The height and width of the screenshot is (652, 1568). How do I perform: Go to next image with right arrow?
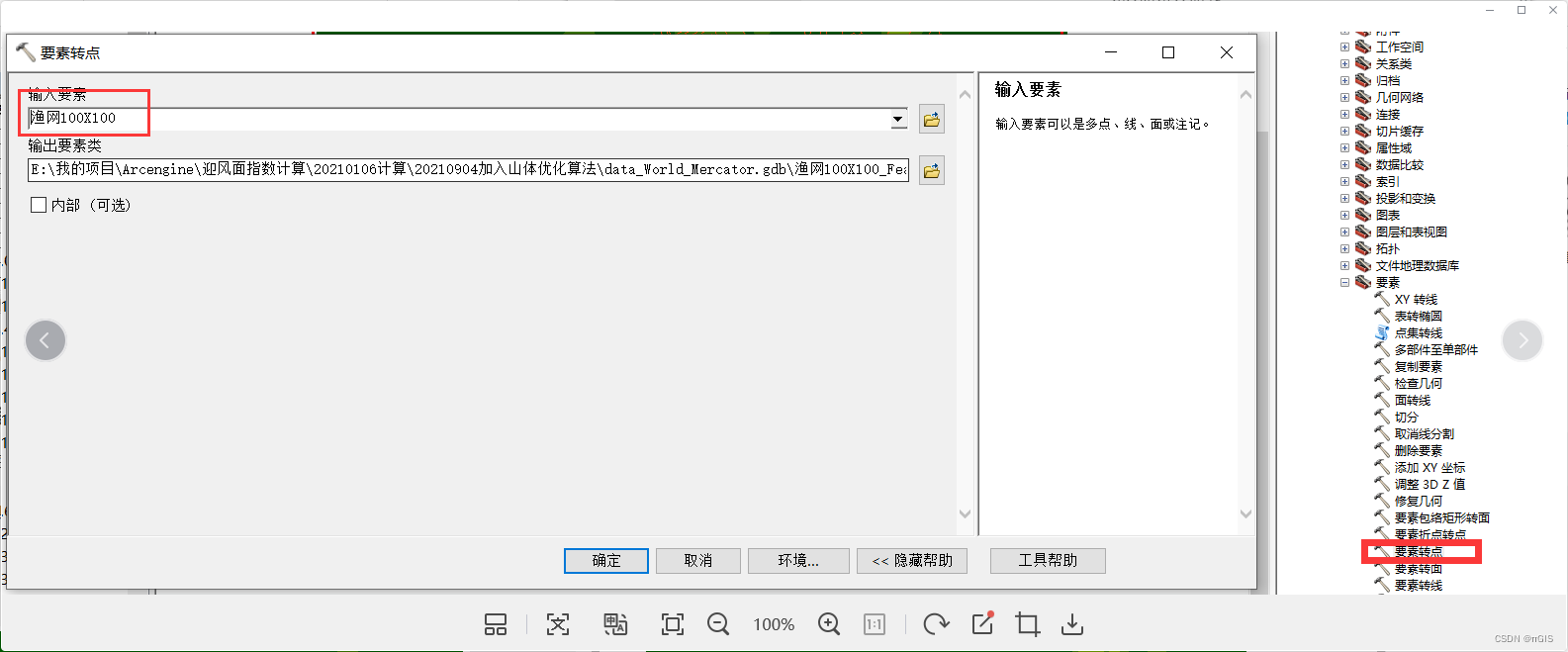coord(1522,340)
